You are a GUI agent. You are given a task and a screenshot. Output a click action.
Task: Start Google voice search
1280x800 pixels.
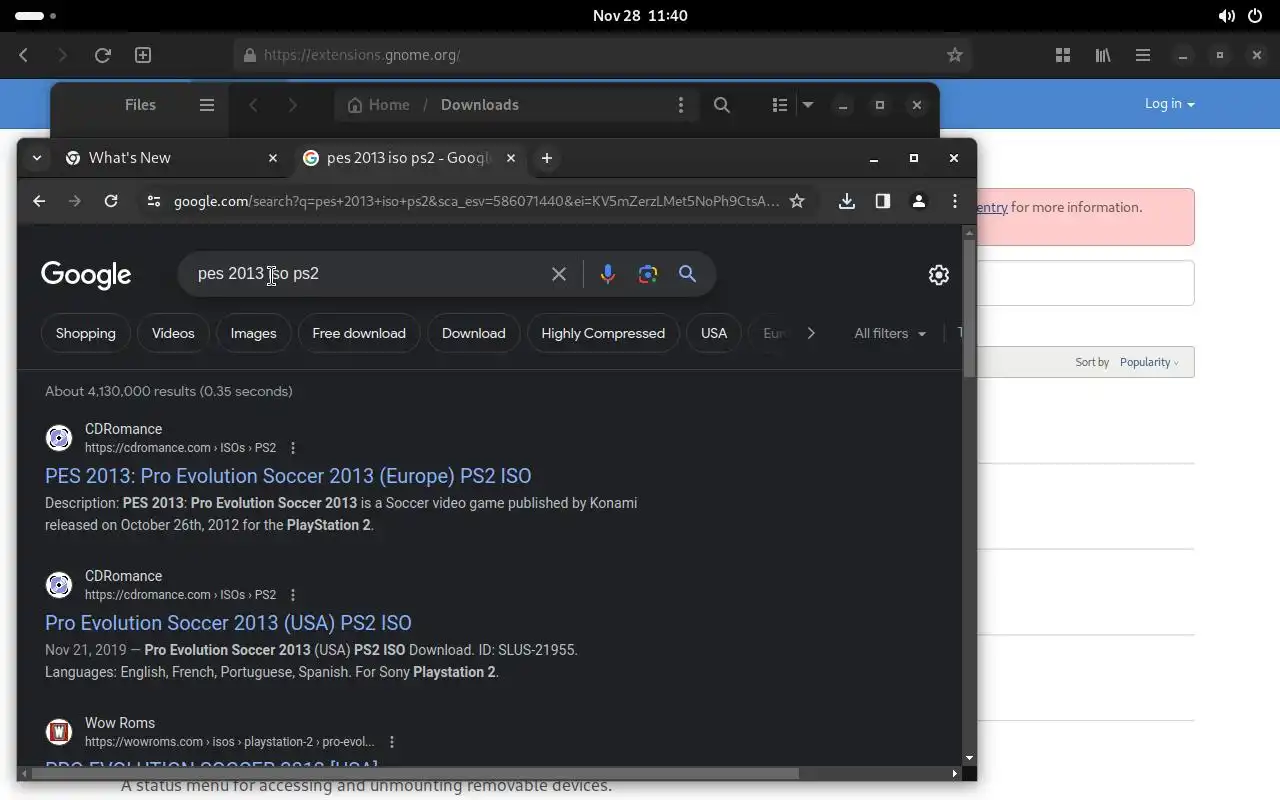click(607, 274)
